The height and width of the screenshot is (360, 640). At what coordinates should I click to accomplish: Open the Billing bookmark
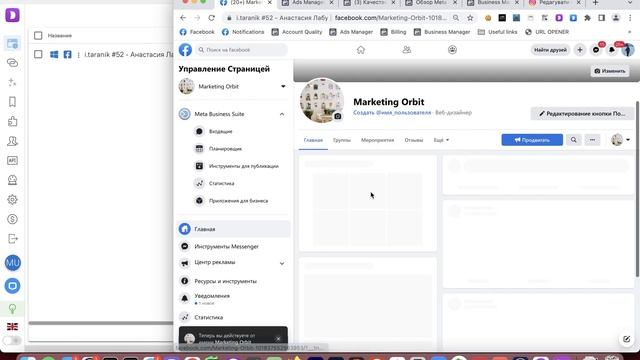(393, 32)
